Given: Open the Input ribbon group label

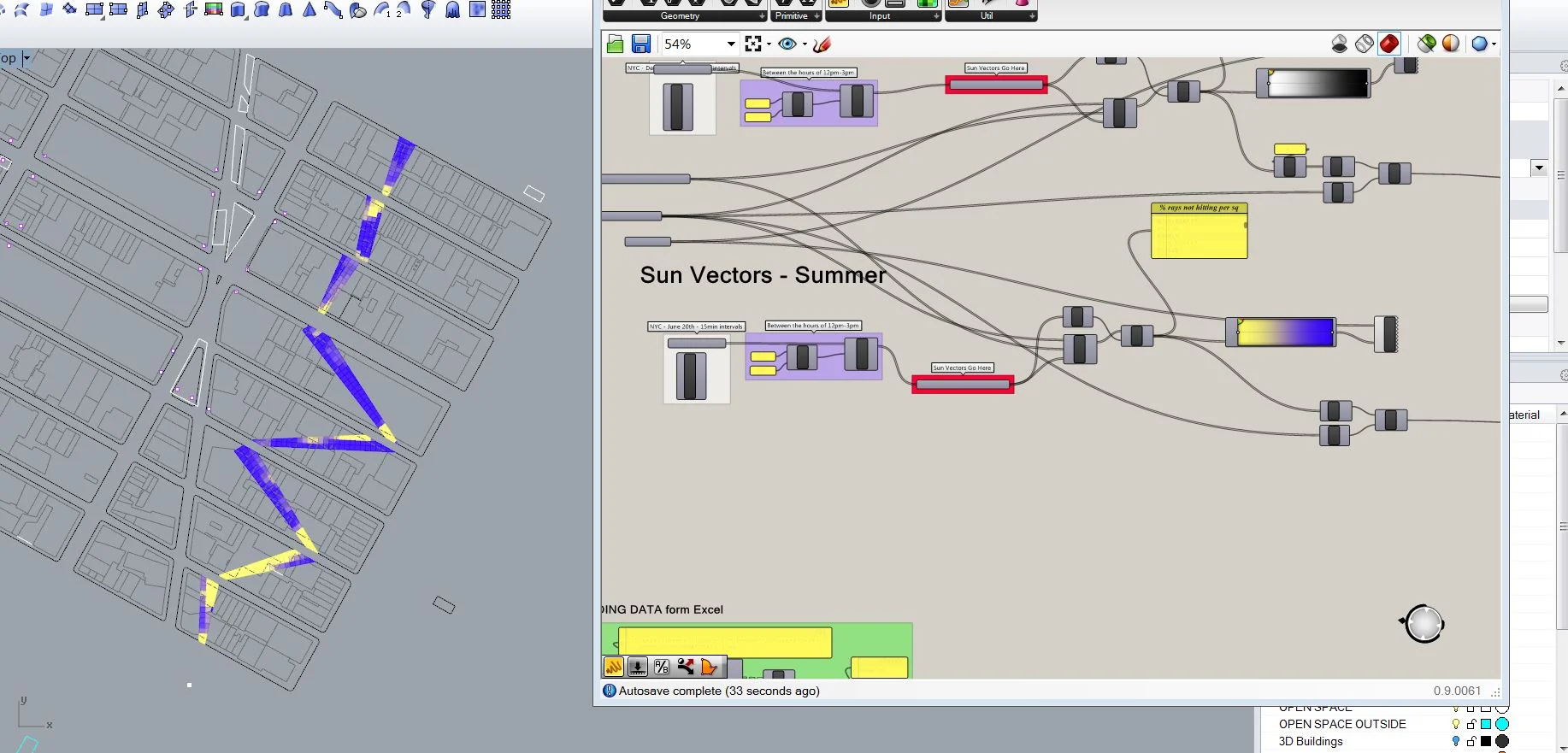Looking at the screenshot, I should click(x=880, y=16).
